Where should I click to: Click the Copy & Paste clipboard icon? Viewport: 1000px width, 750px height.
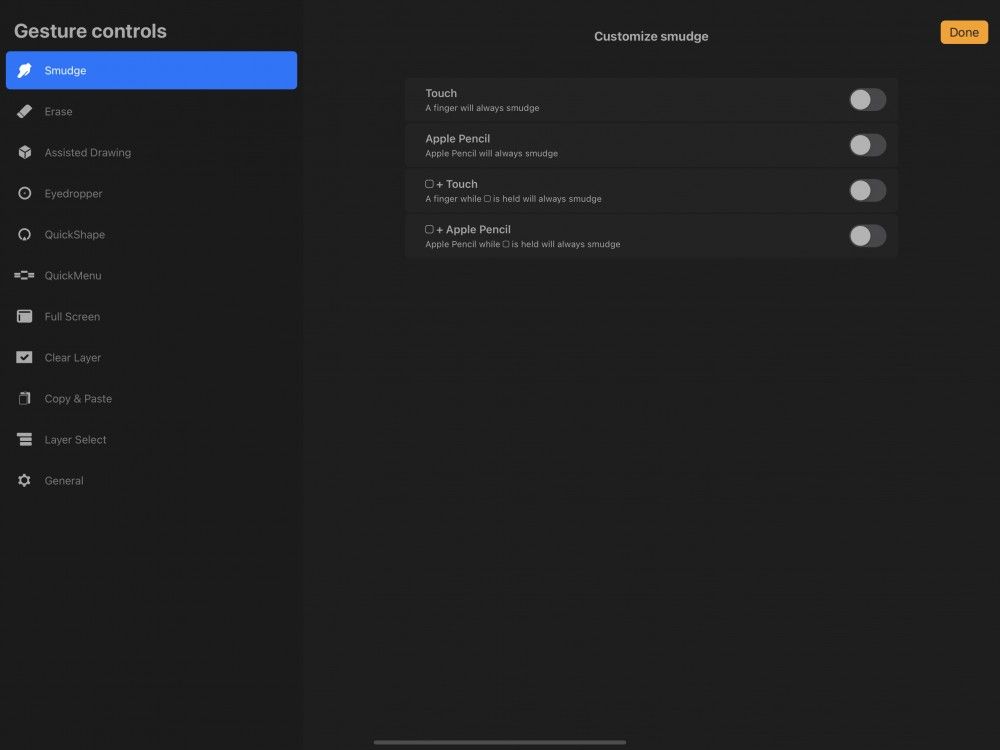(24, 399)
